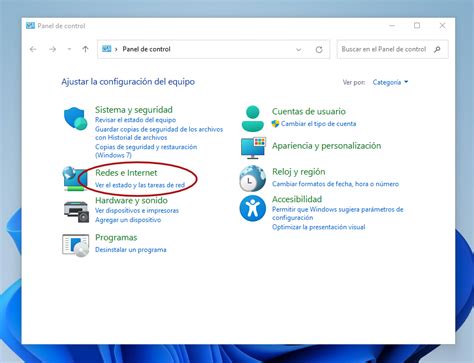474x363 pixels.
Task: Open Apariencia y personalización category
Action: point(326,146)
